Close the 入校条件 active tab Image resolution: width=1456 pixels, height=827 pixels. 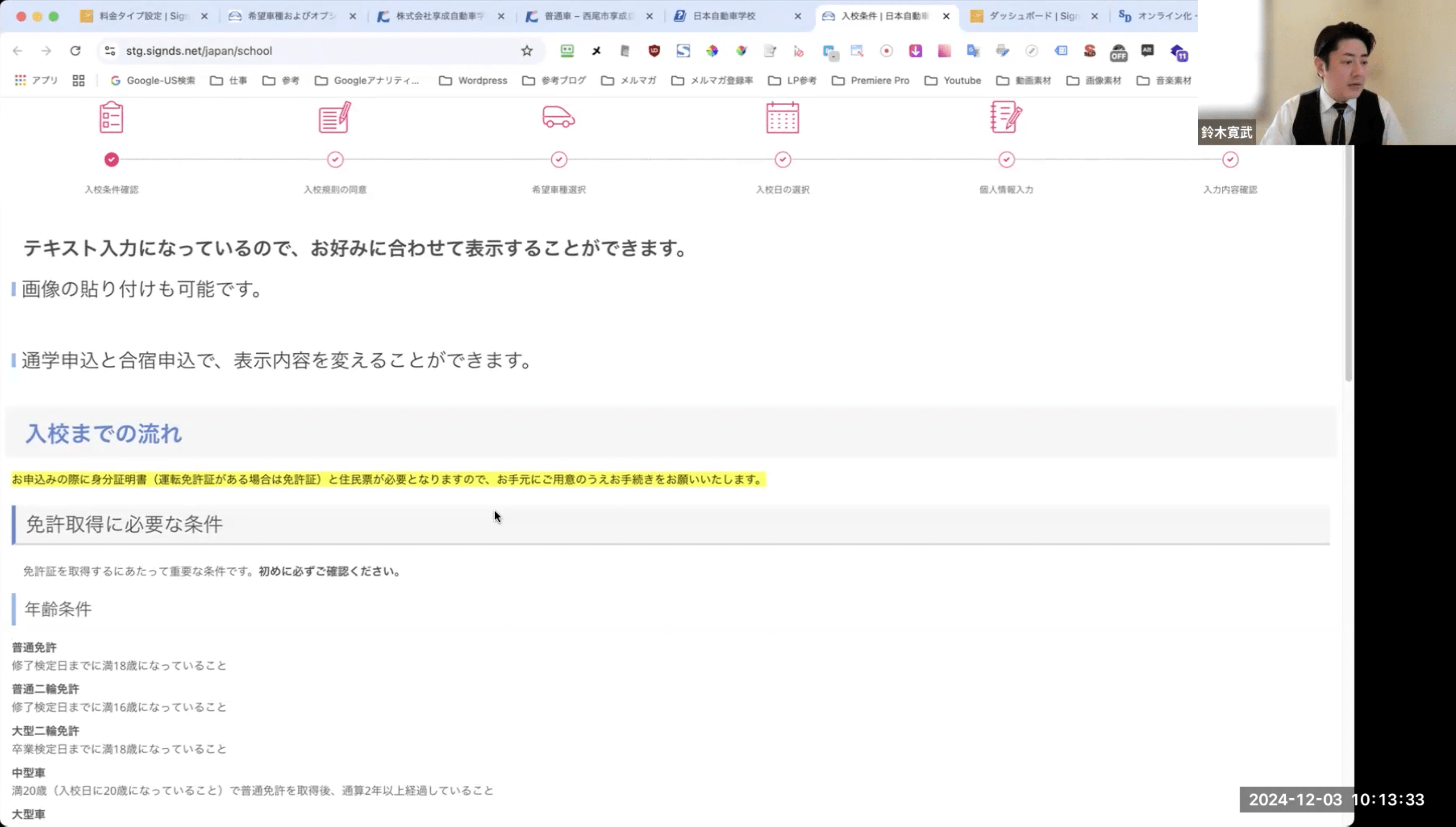(946, 16)
